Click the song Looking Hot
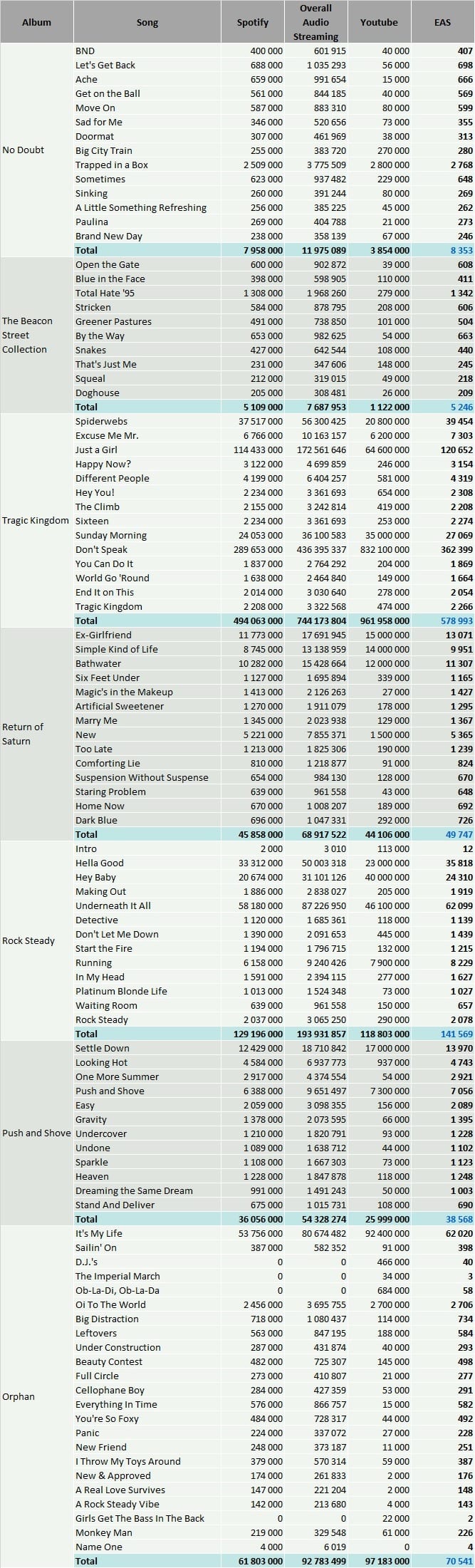Image resolution: width=475 pixels, height=1568 pixels. coord(102,1062)
